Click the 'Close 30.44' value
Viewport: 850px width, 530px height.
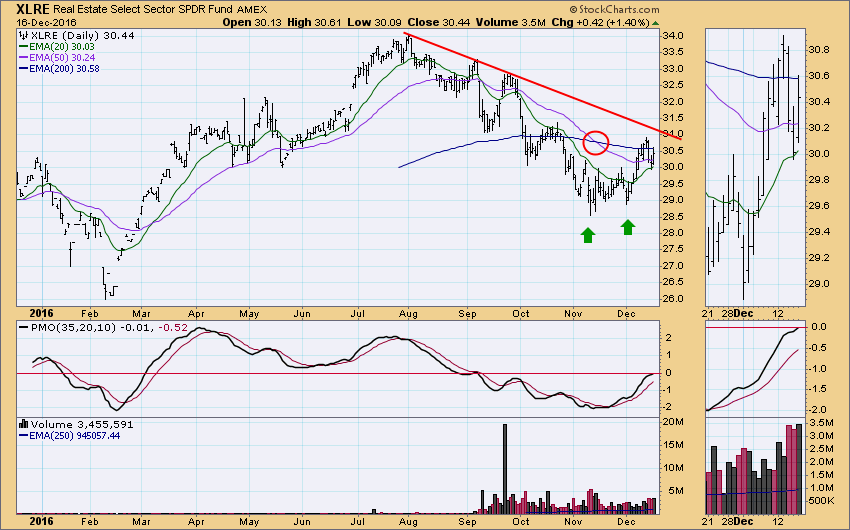pyautogui.click(x=438, y=23)
